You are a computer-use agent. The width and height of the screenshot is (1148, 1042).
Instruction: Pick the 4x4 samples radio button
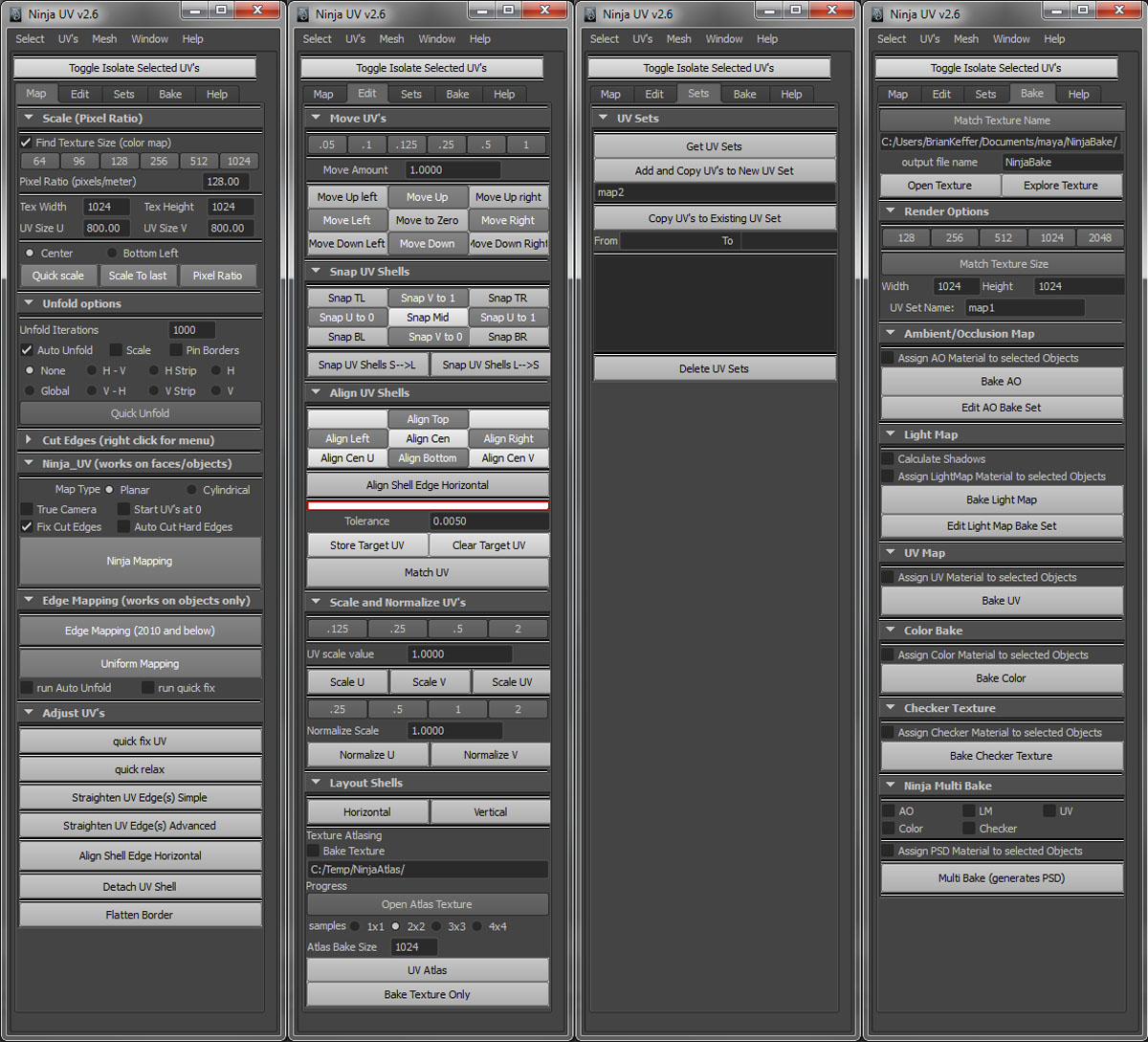pos(478,926)
